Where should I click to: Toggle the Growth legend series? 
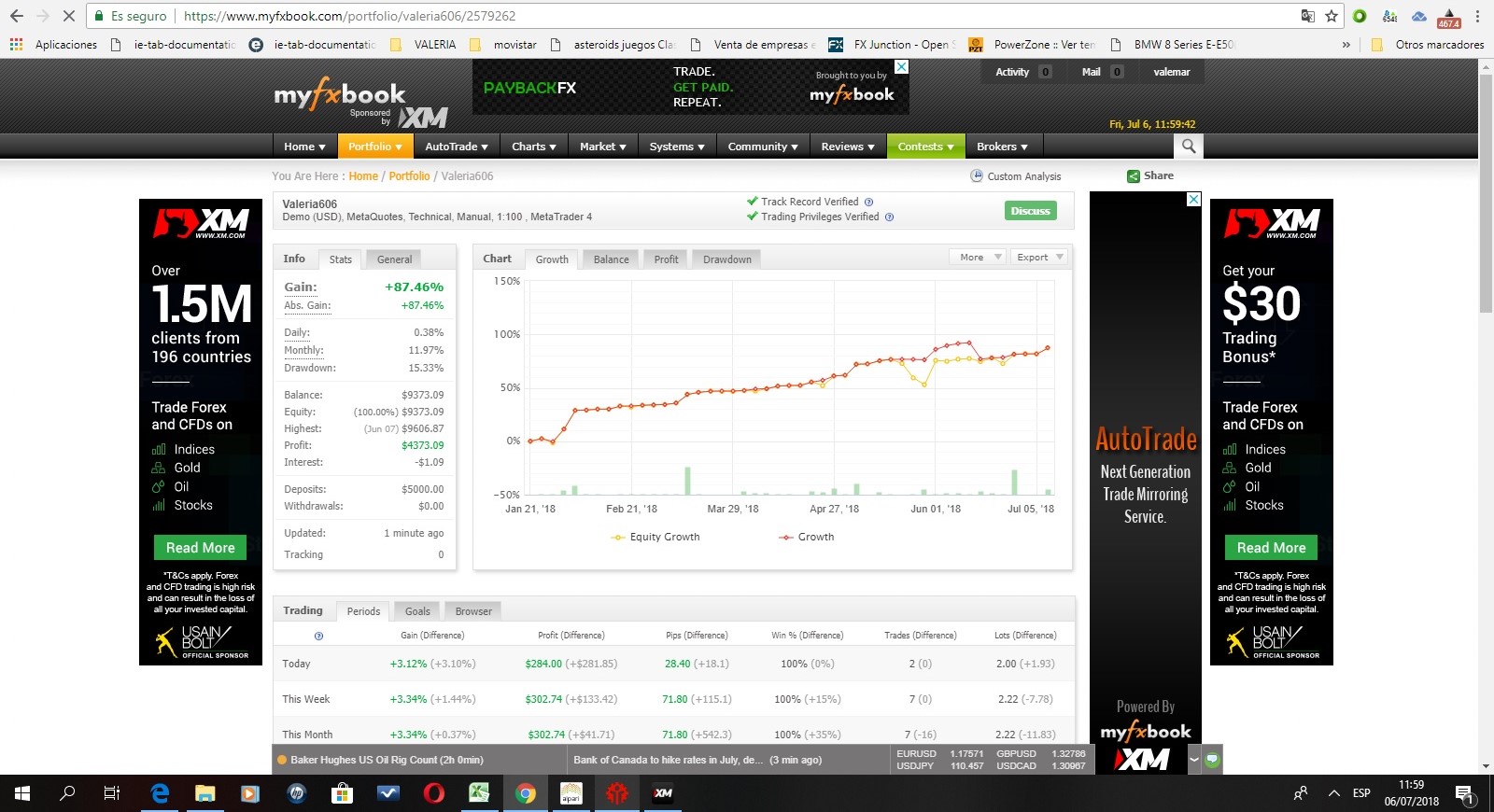pyautogui.click(x=807, y=537)
